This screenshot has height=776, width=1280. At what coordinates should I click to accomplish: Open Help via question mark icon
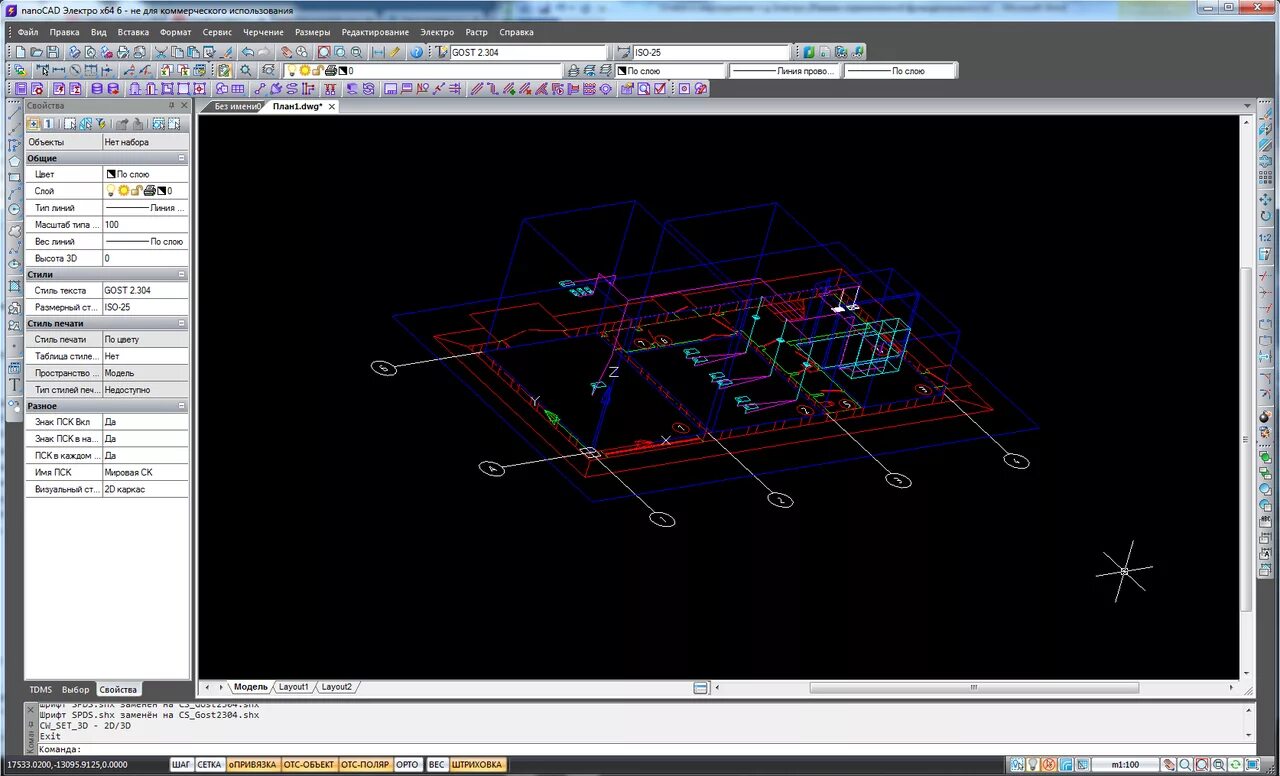click(416, 52)
